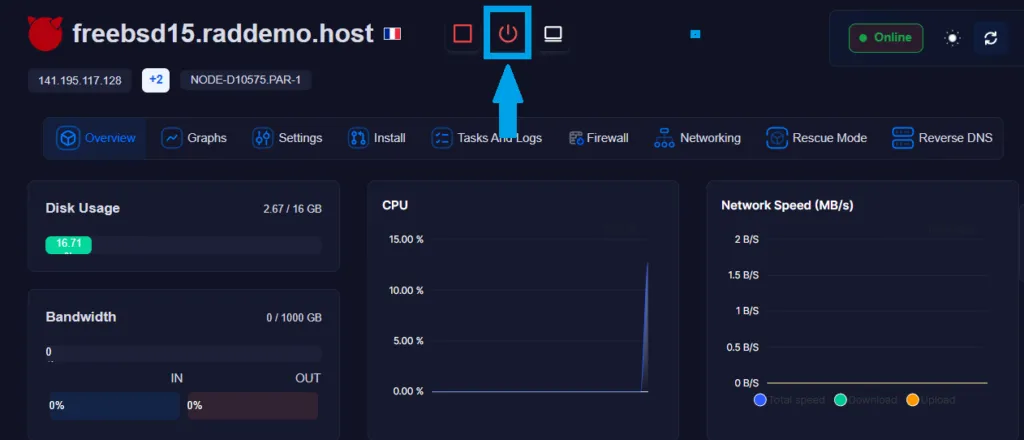The height and width of the screenshot is (440, 1024).
Task: Click the Bandwidth heading
Action: click(81, 317)
